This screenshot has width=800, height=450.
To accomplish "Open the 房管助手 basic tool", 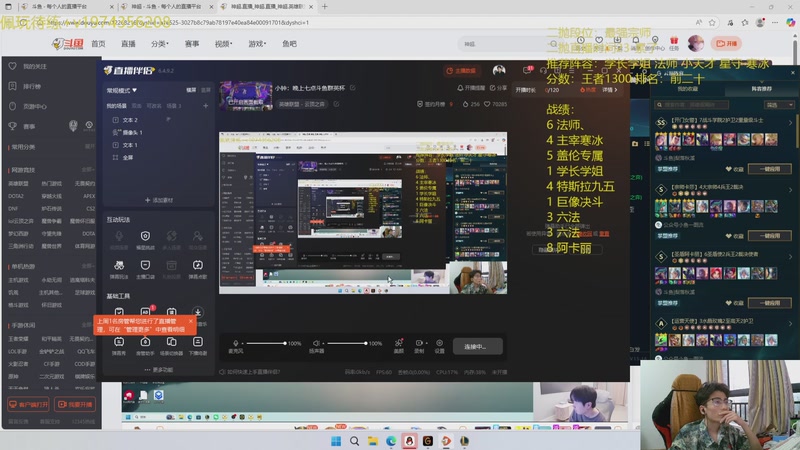I will [x=145, y=345].
